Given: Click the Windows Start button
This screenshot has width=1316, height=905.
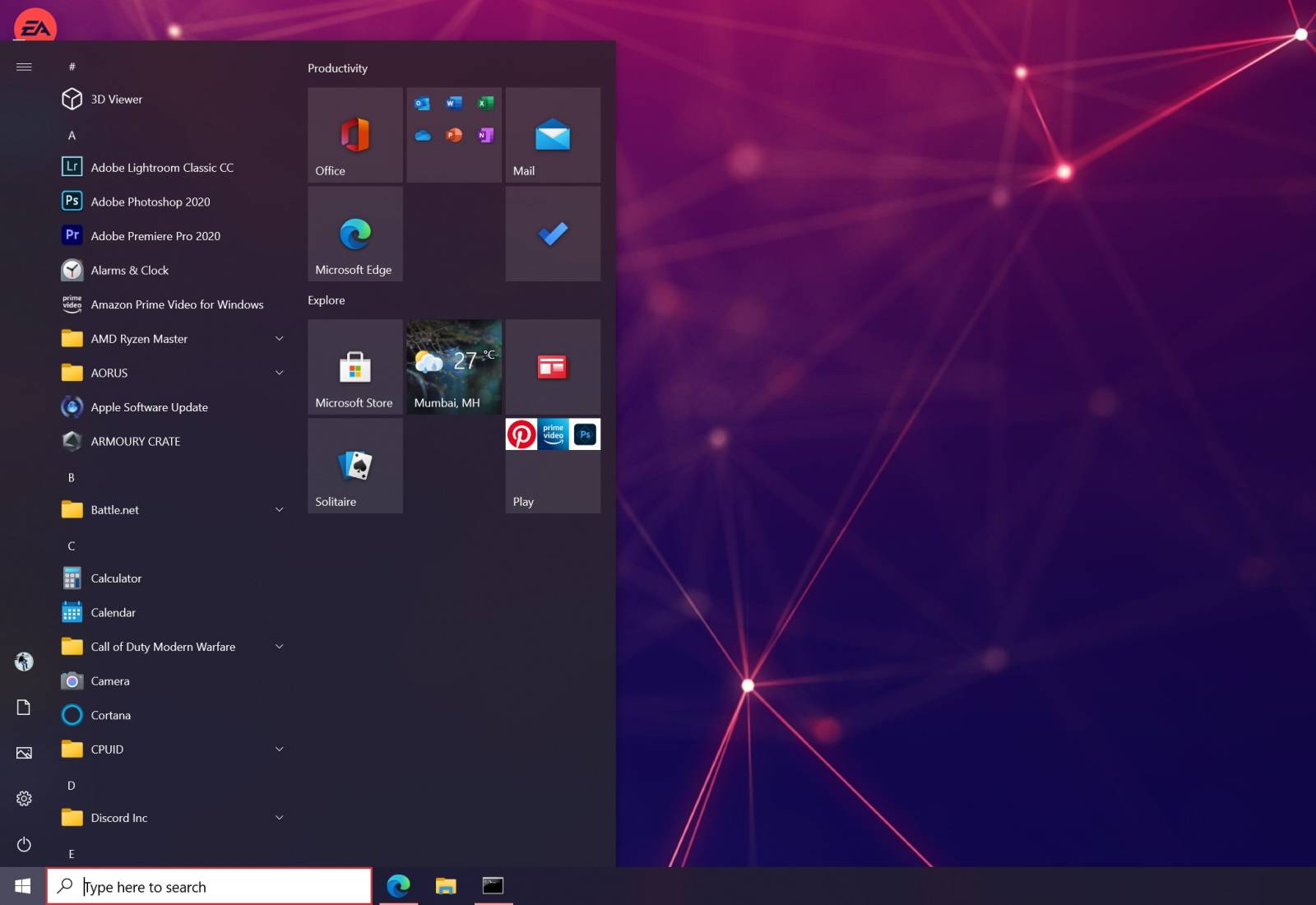Looking at the screenshot, I should pos(23,886).
